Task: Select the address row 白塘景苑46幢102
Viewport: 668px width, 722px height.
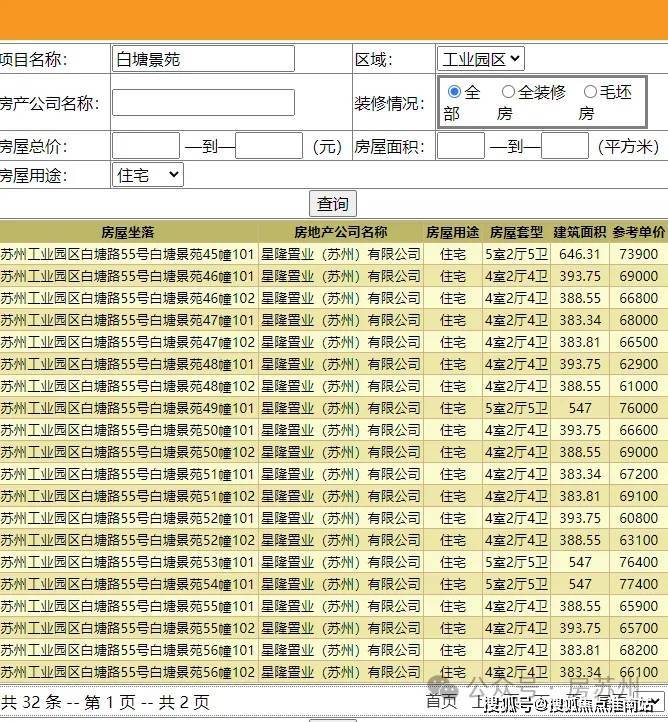Action: coord(128,298)
